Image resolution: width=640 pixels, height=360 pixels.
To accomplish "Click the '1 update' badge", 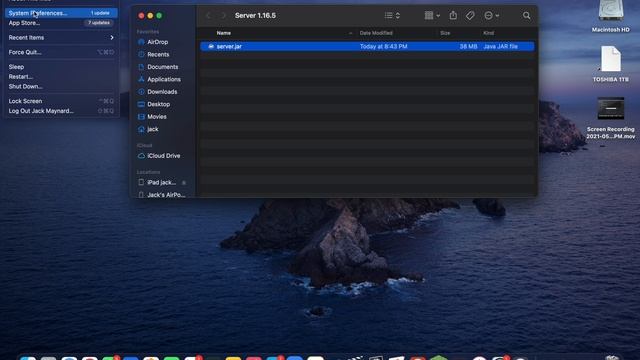I will pos(100,13).
